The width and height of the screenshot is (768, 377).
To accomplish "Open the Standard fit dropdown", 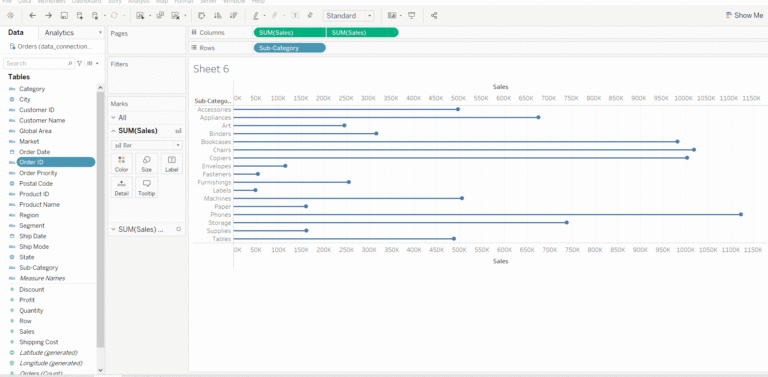I will pyautogui.click(x=349, y=16).
